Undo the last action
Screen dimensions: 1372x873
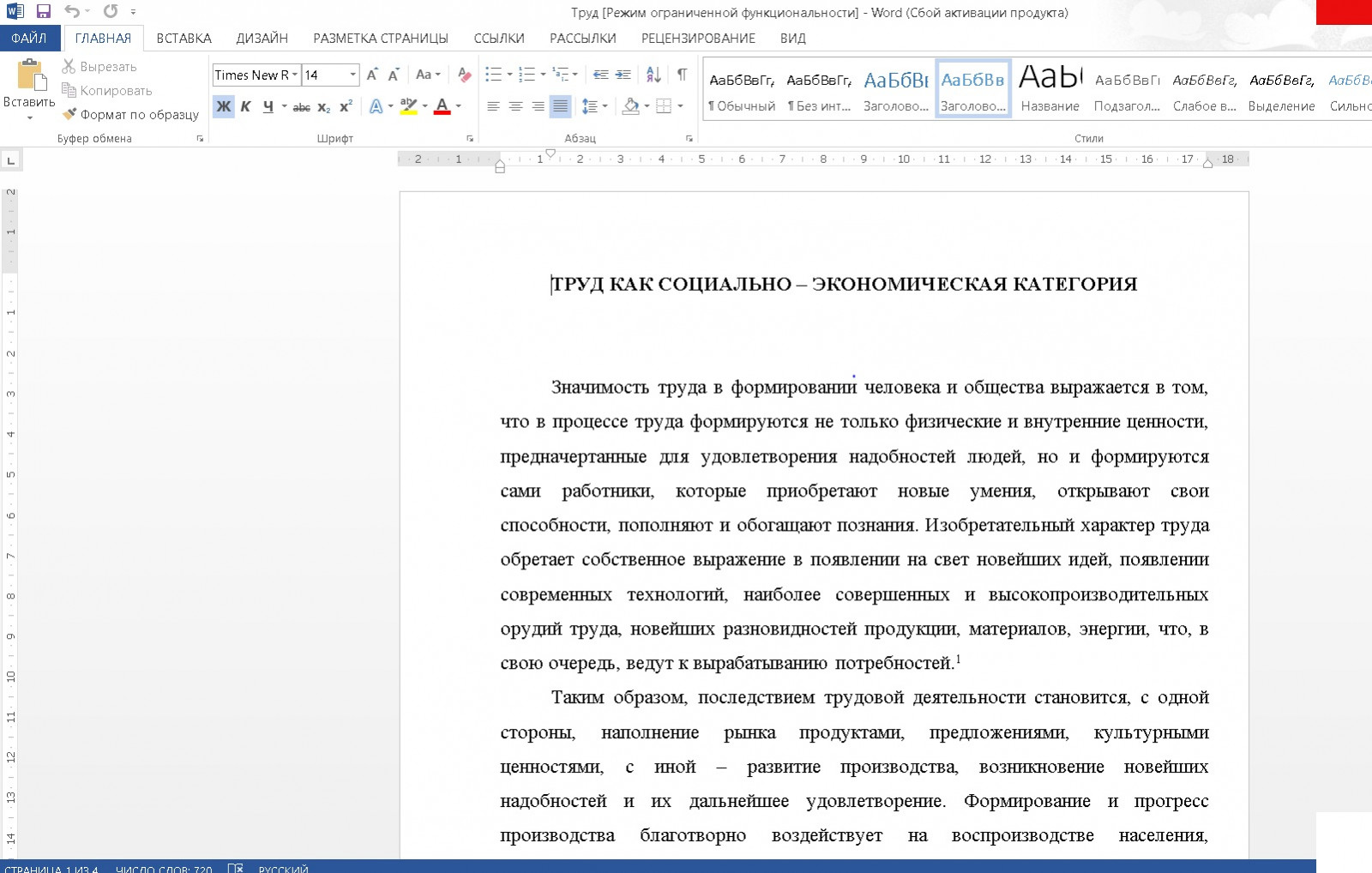point(72,12)
